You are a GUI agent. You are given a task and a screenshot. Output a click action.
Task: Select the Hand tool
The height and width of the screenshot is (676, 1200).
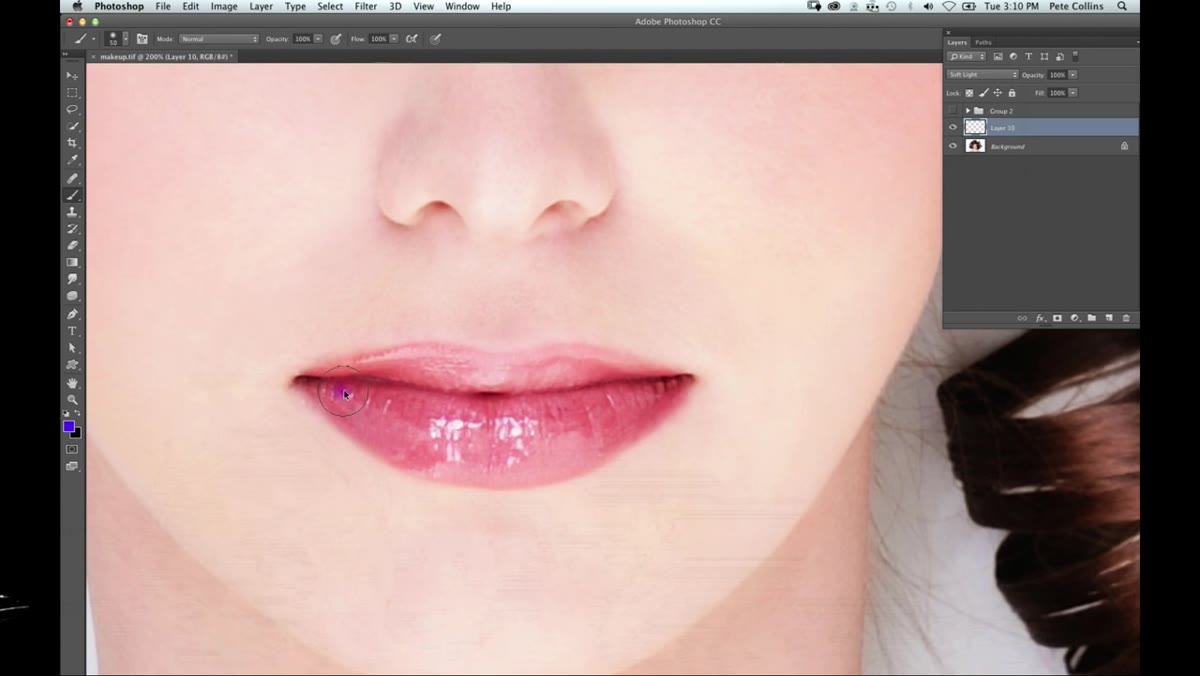point(72,383)
